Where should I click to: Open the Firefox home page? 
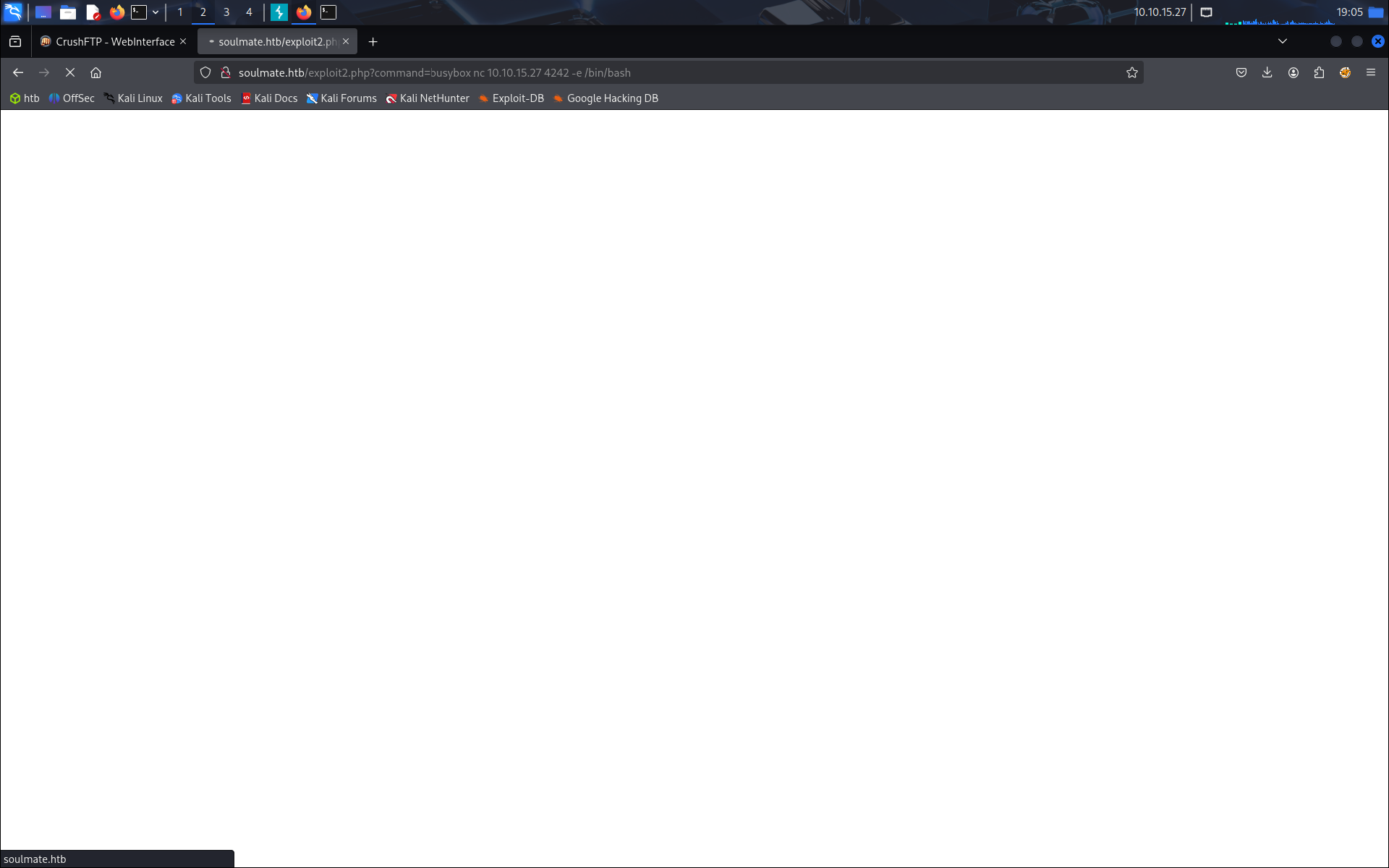point(95,72)
